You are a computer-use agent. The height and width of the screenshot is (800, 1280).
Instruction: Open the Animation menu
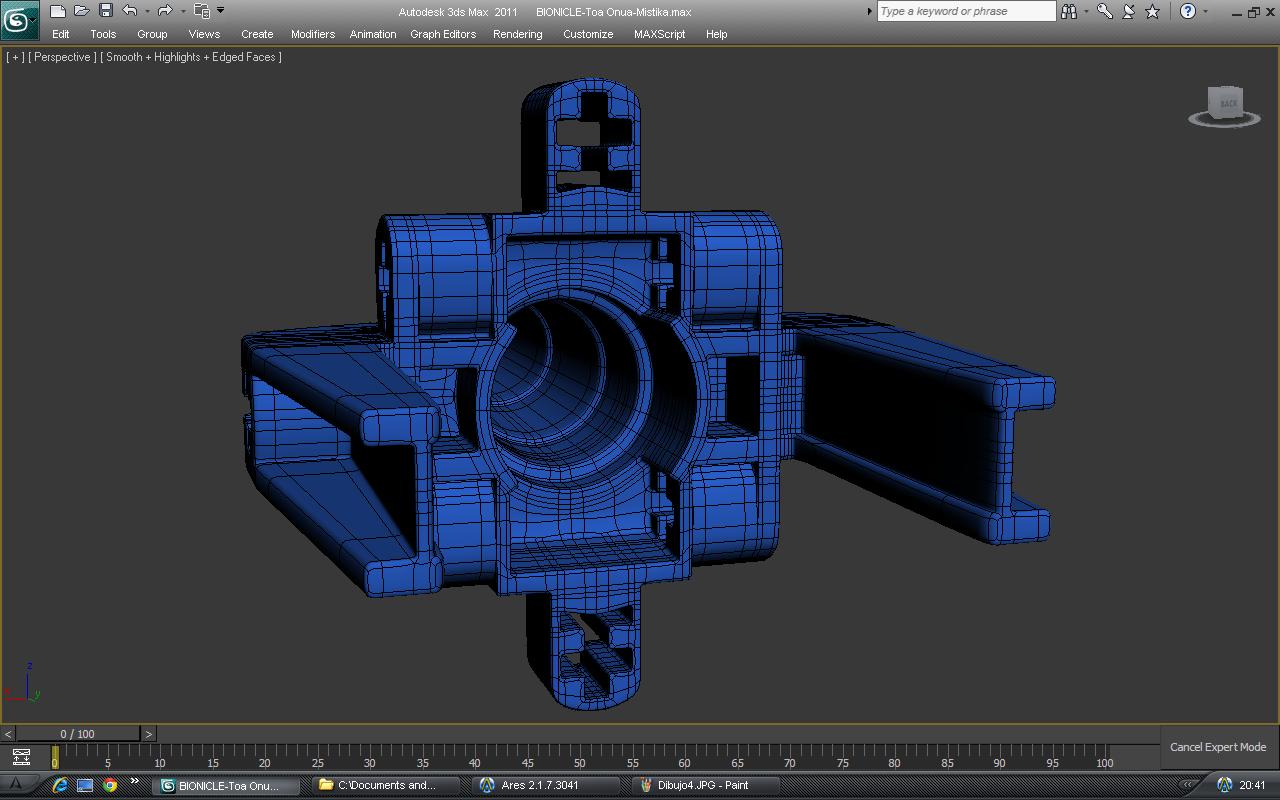click(x=373, y=34)
